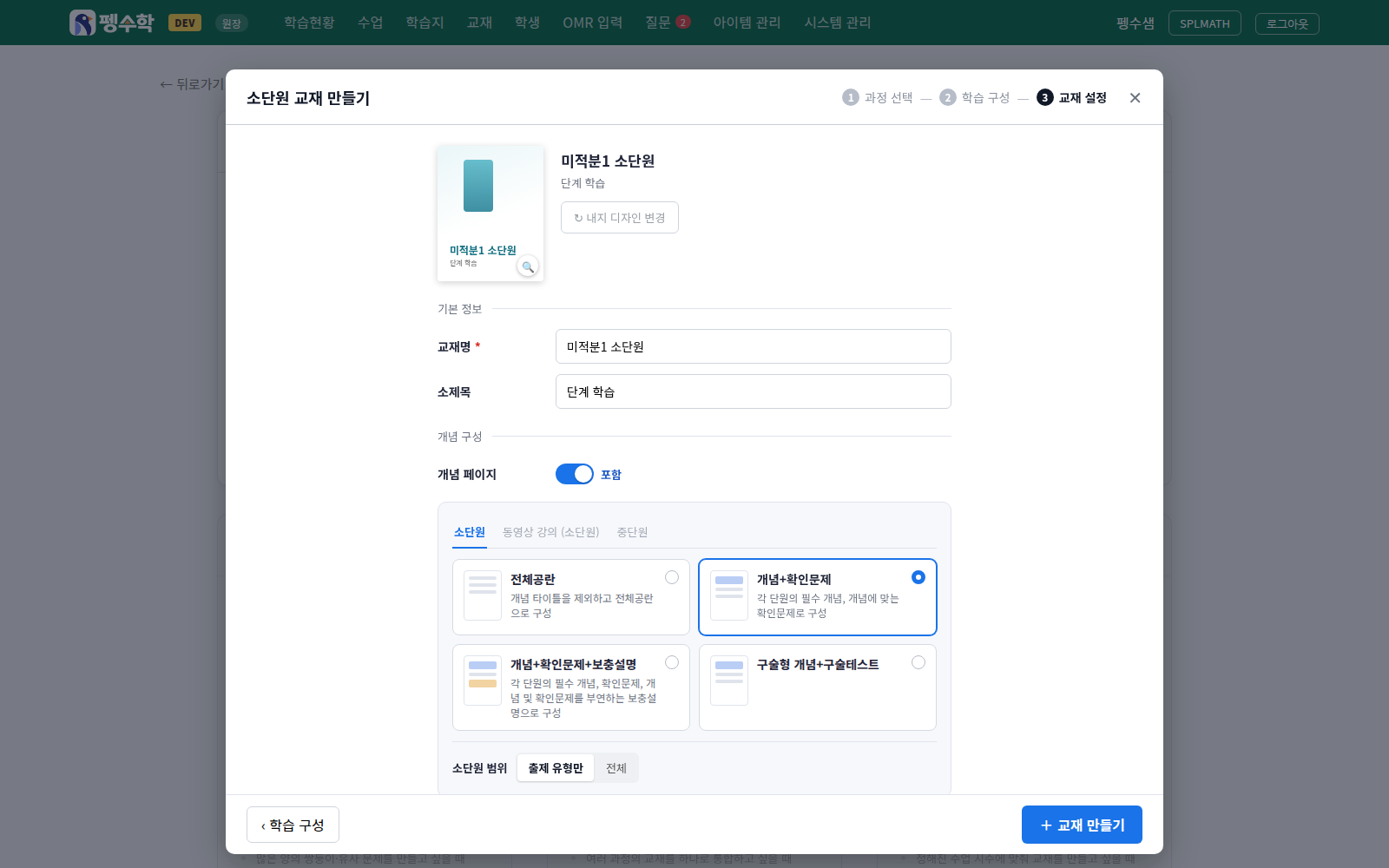Go back to 학습 구성 step
Image resolution: width=1389 pixels, height=868 pixels.
click(293, 825)
